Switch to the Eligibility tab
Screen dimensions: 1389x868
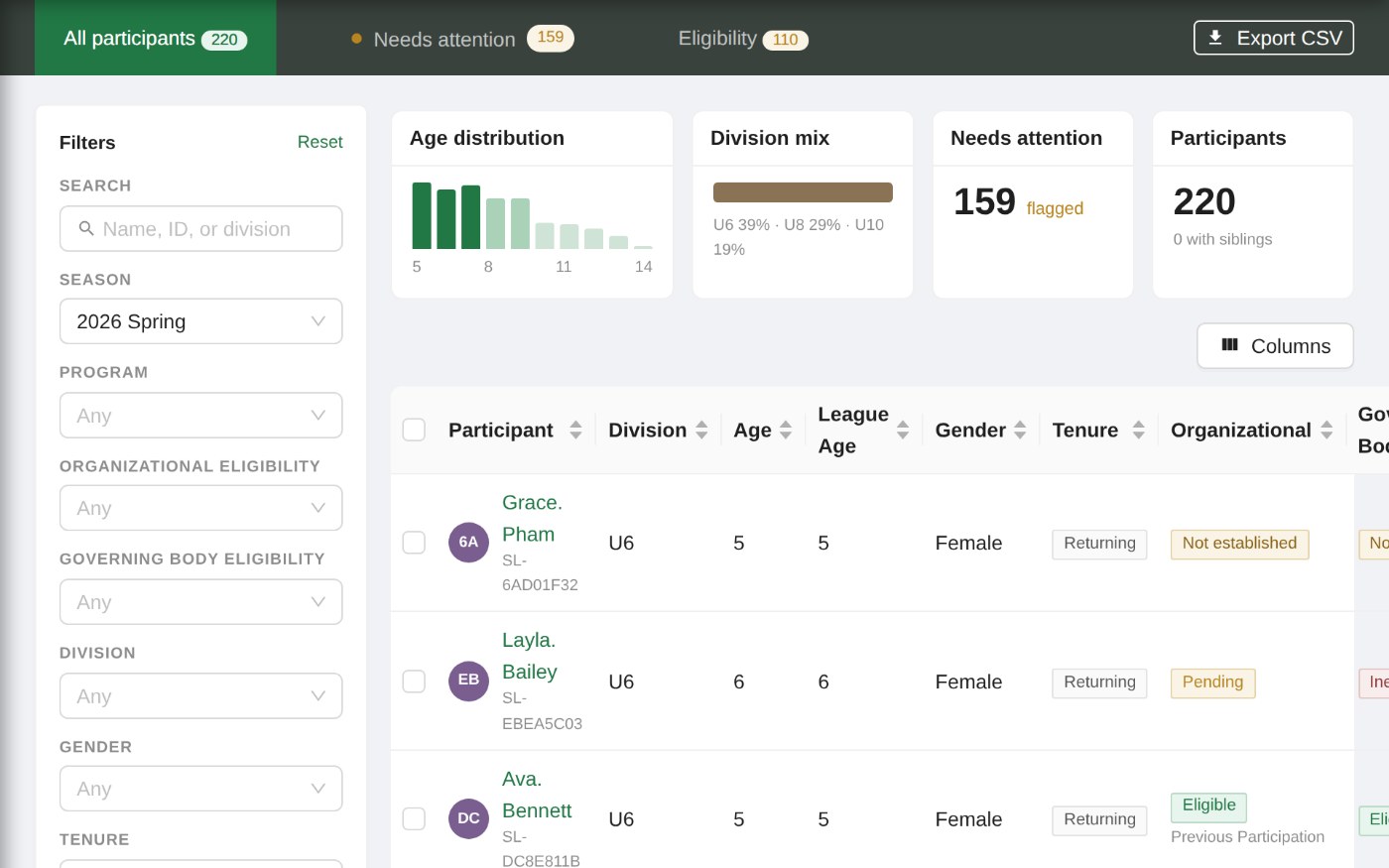tap(743, 39)
